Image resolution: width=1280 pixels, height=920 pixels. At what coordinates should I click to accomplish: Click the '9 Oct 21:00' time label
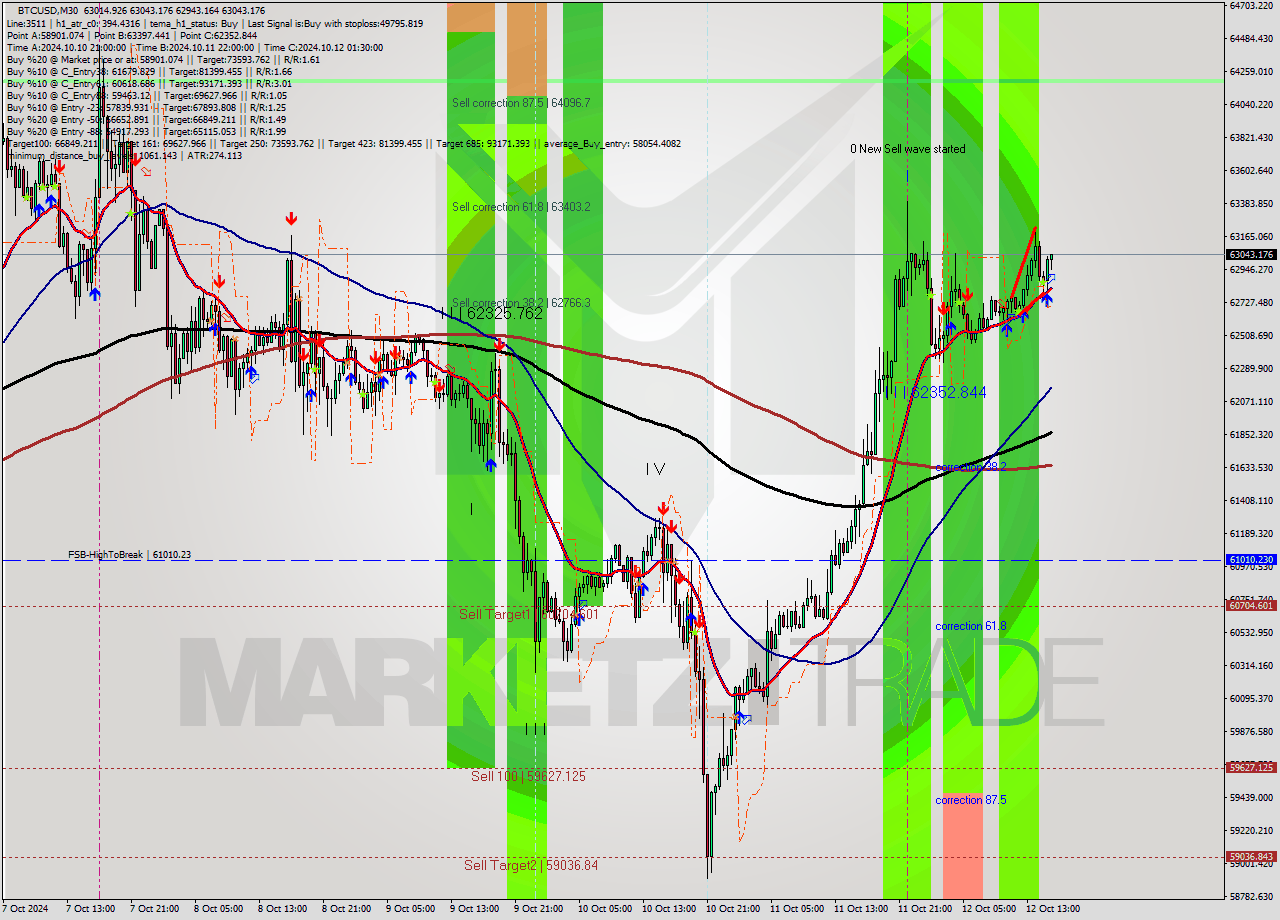click(x=538, y=909)
